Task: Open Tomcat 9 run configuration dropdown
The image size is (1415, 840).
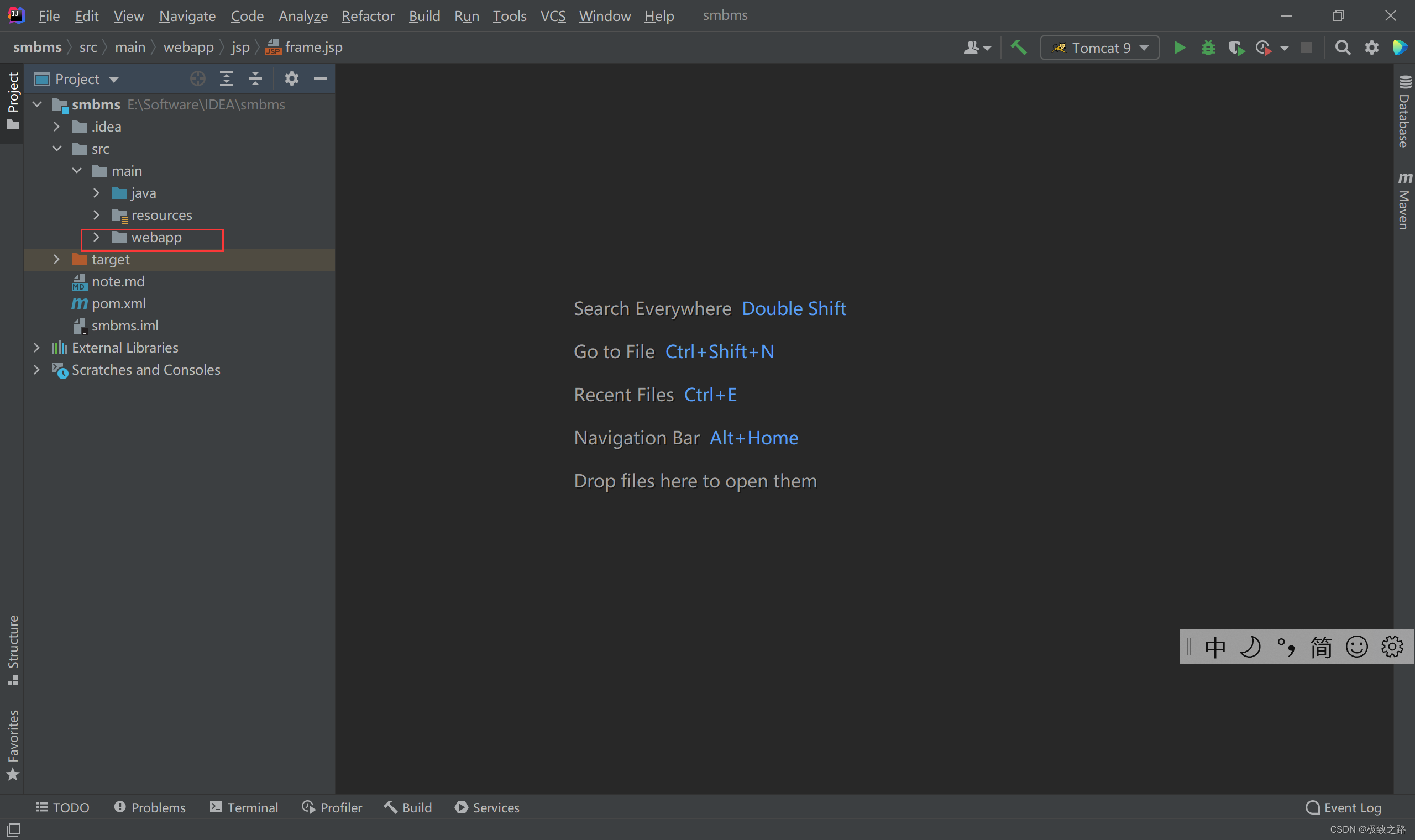Action: (1100, 48)
